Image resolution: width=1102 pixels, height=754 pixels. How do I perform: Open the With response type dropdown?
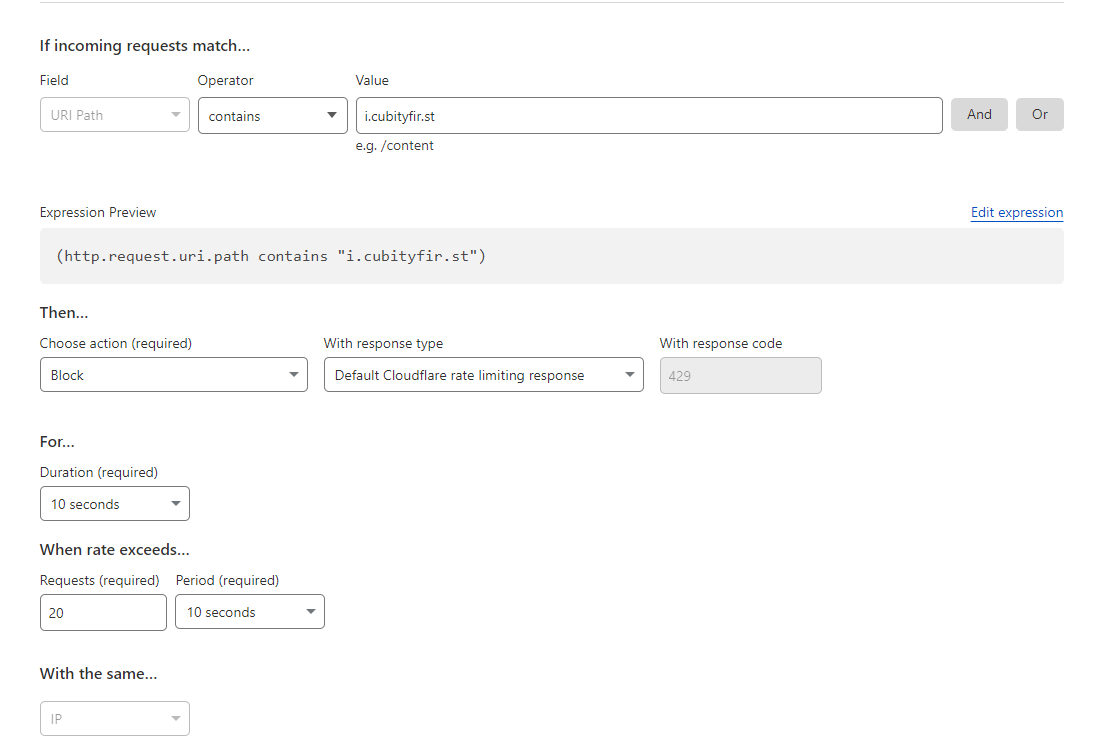pyautogui.click(x=483, y=374)
